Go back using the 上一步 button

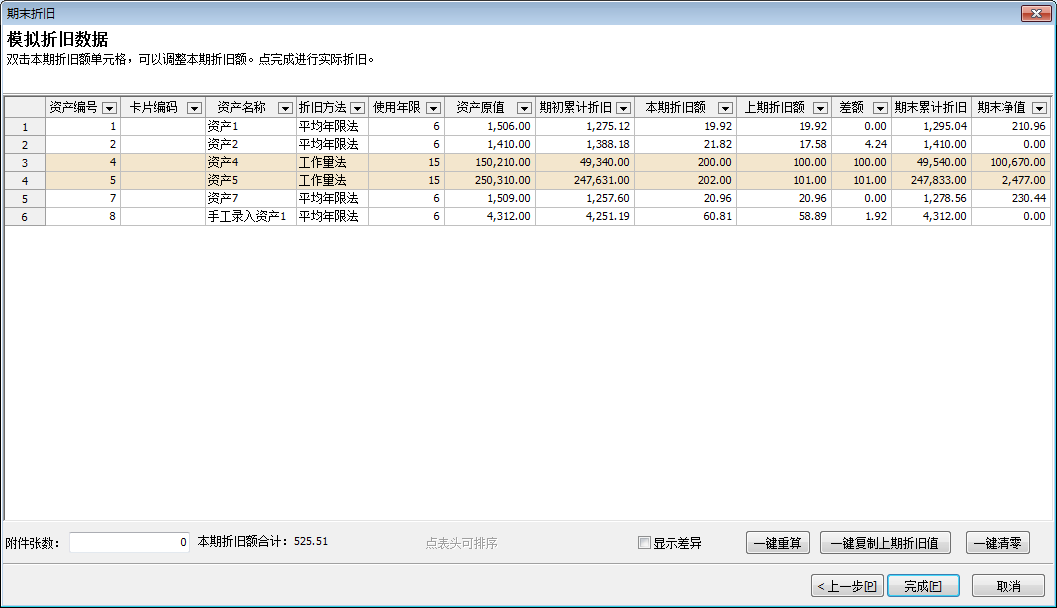(x=847, y=585)
